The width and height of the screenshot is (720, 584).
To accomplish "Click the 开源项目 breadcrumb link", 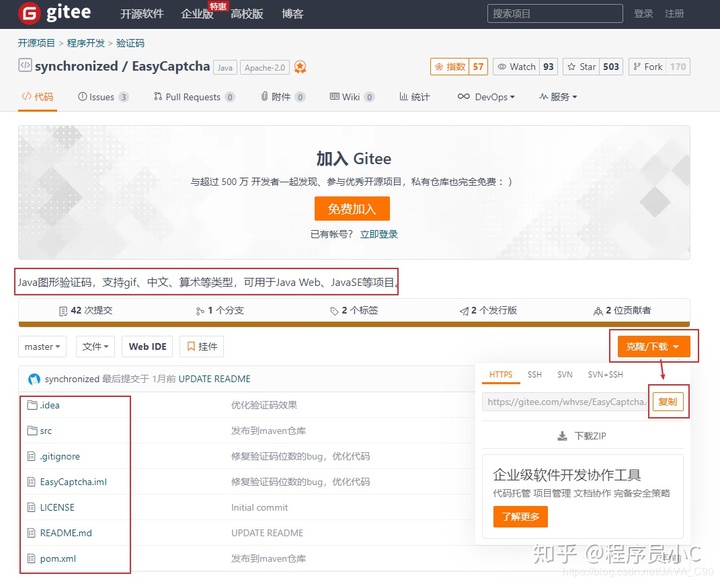I will (36, 43).
